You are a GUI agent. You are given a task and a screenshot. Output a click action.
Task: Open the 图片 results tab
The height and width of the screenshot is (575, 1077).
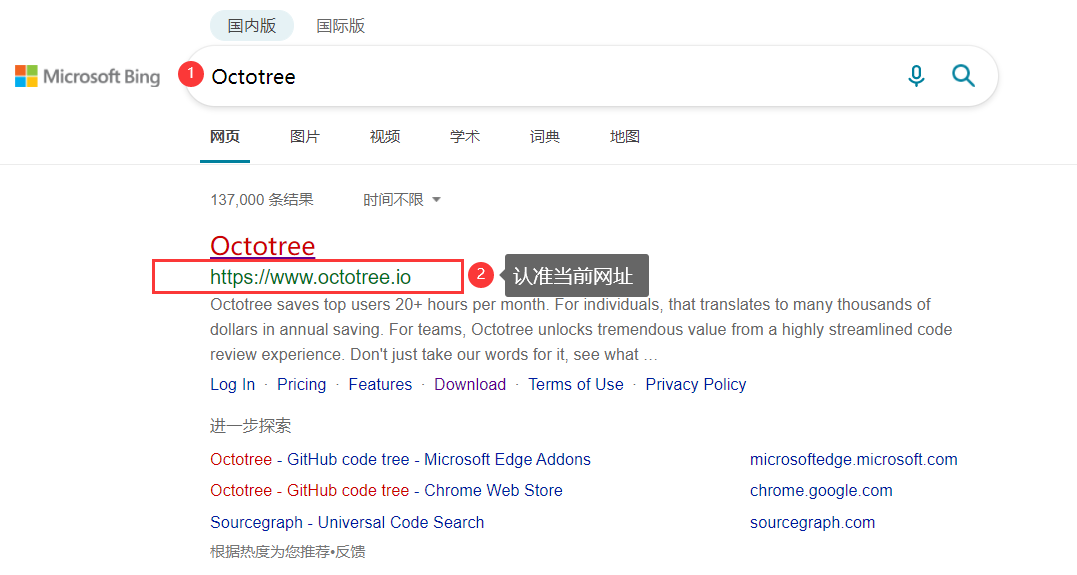(305, 137)
